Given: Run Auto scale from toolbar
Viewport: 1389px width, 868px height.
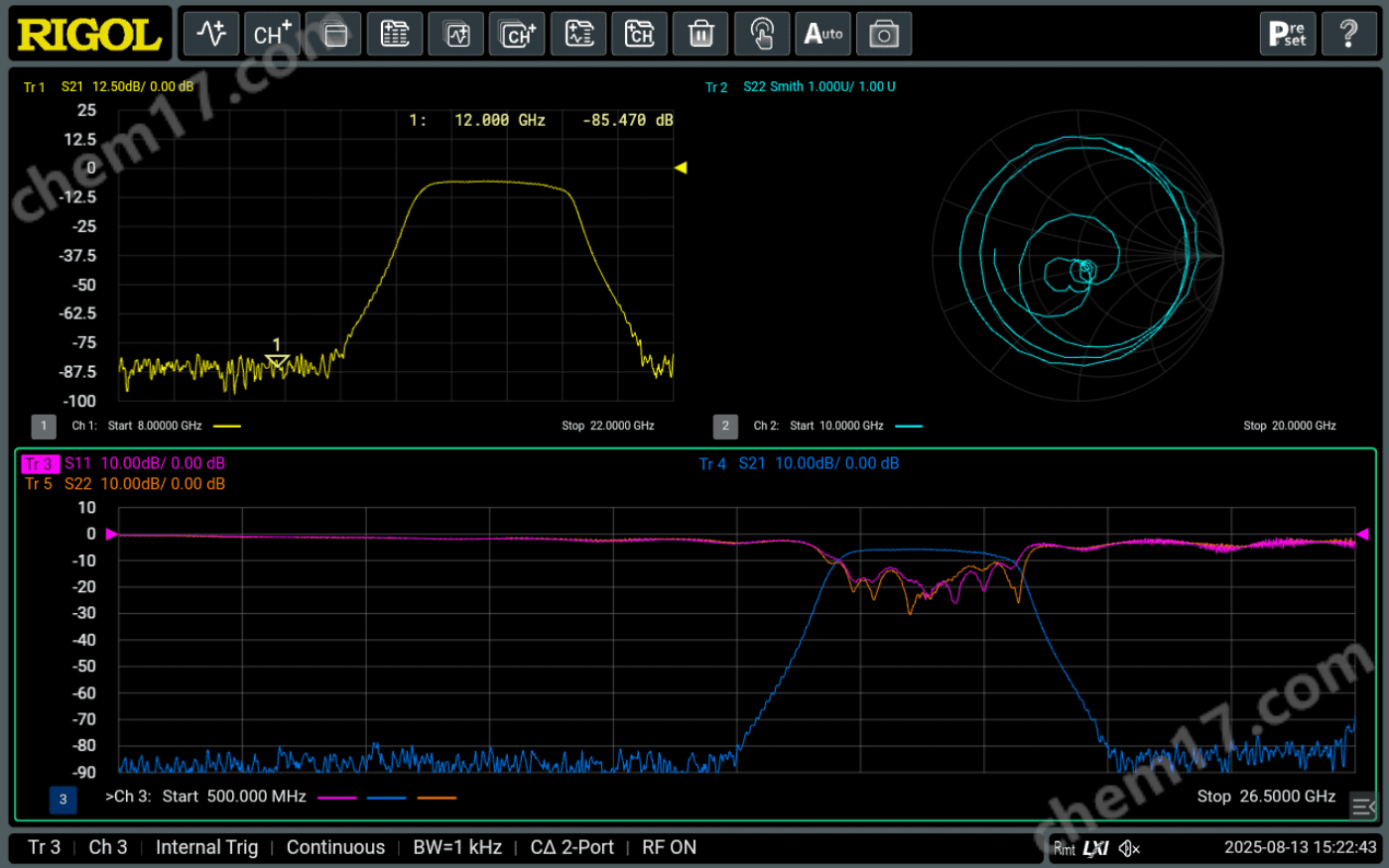Looking at the screenshot, I should [822, 34].
